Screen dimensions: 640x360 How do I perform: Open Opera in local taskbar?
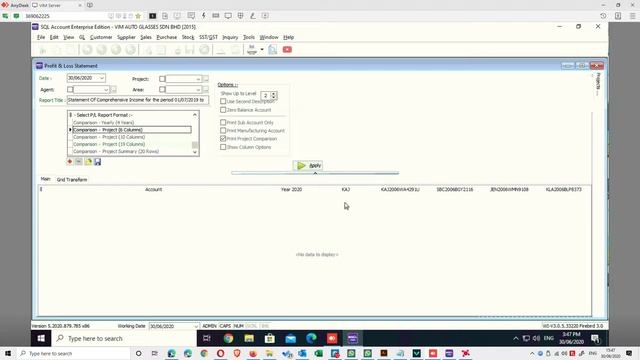point(220,353)
